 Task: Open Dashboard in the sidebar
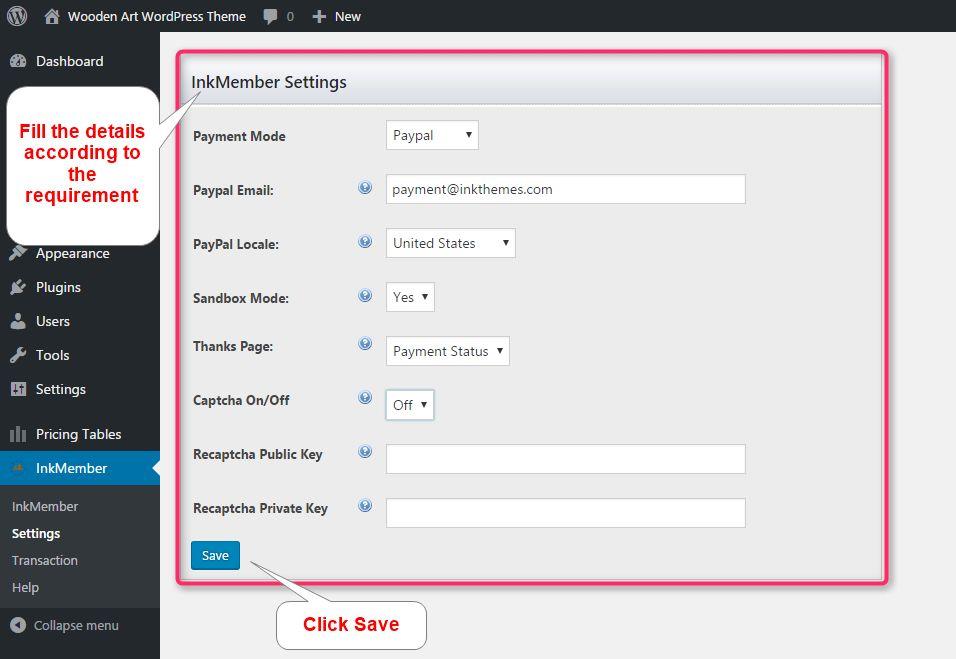(70, 61)
